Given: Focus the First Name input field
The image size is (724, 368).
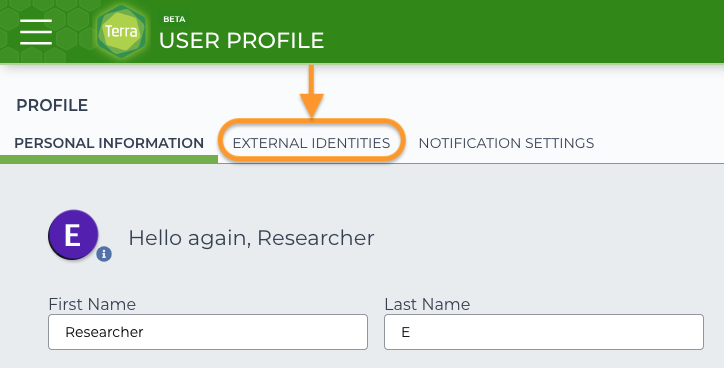Looking at the screenshot, I should coord(208,332).
